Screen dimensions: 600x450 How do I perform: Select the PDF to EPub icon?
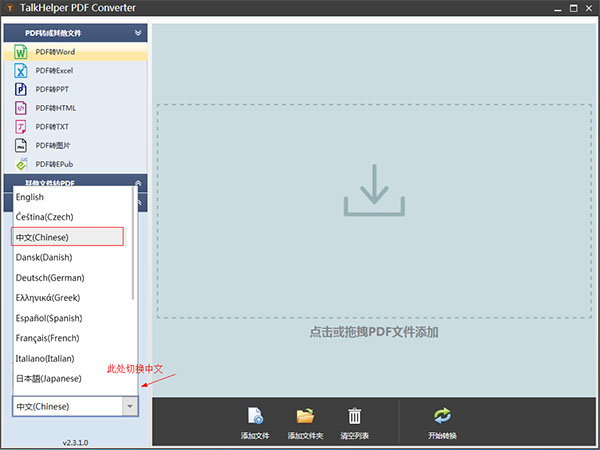point(21,164)
